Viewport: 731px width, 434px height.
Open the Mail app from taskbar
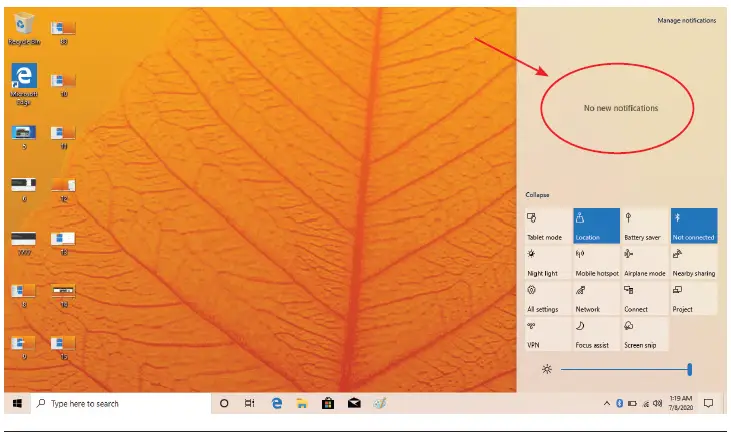(354, 403)
